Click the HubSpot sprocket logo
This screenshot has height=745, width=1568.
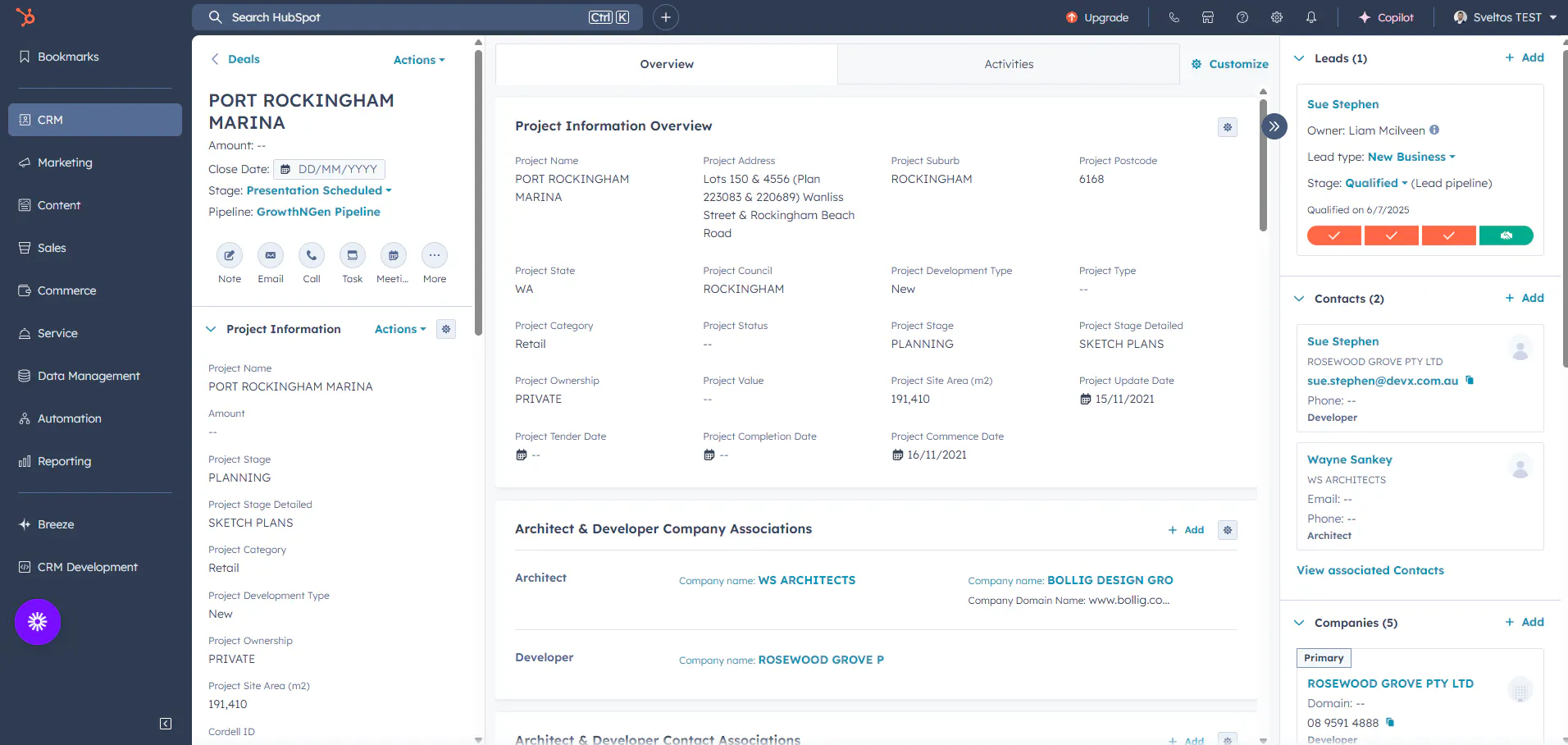pyautogui.click(x=25, y=16)
